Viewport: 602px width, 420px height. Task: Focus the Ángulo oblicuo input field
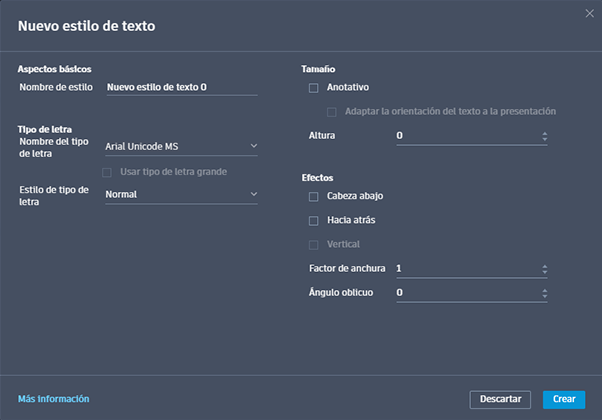click(465, 293)
